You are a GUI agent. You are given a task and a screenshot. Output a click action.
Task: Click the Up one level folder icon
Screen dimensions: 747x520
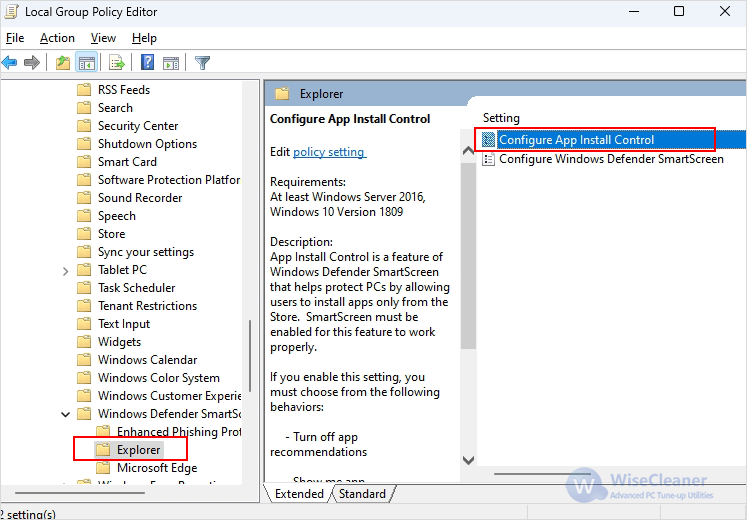63,62
